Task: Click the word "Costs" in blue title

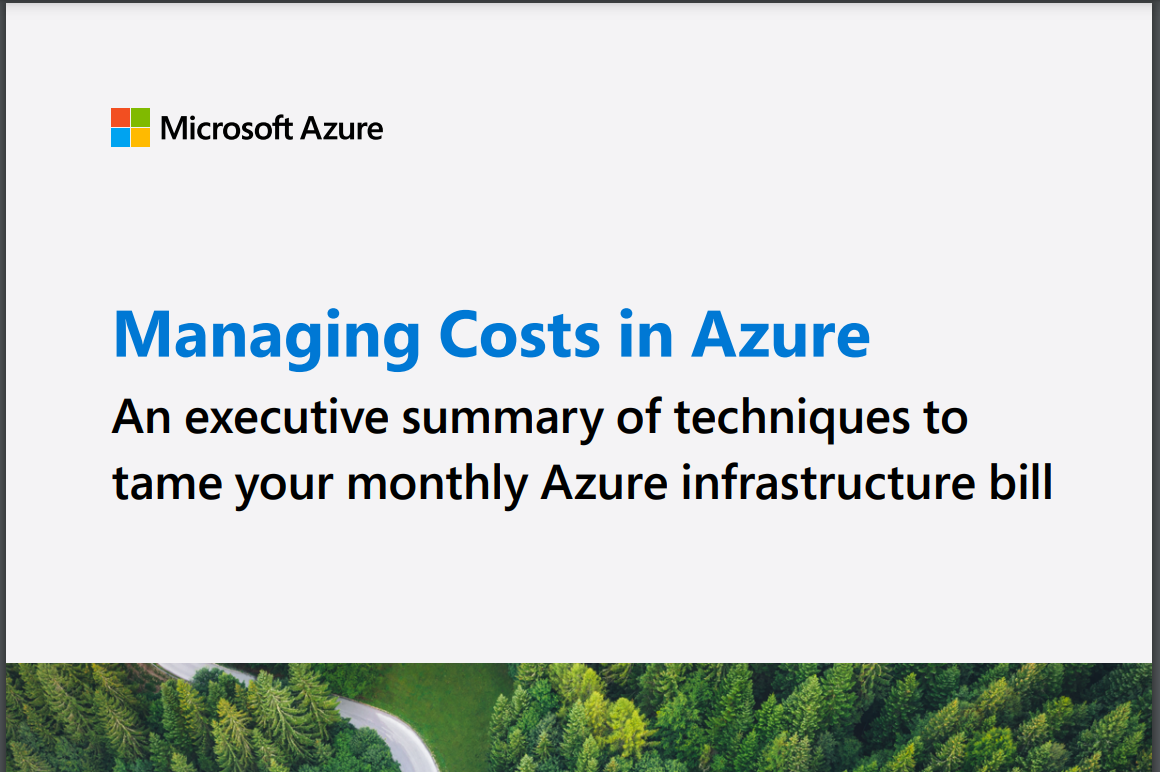Action: [519, 335]
